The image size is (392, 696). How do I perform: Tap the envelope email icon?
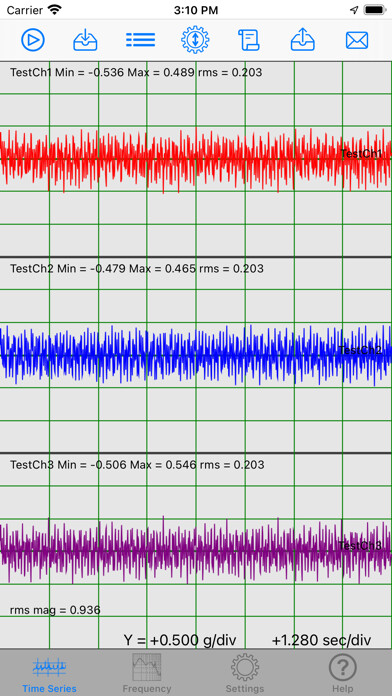pos(357,40)
